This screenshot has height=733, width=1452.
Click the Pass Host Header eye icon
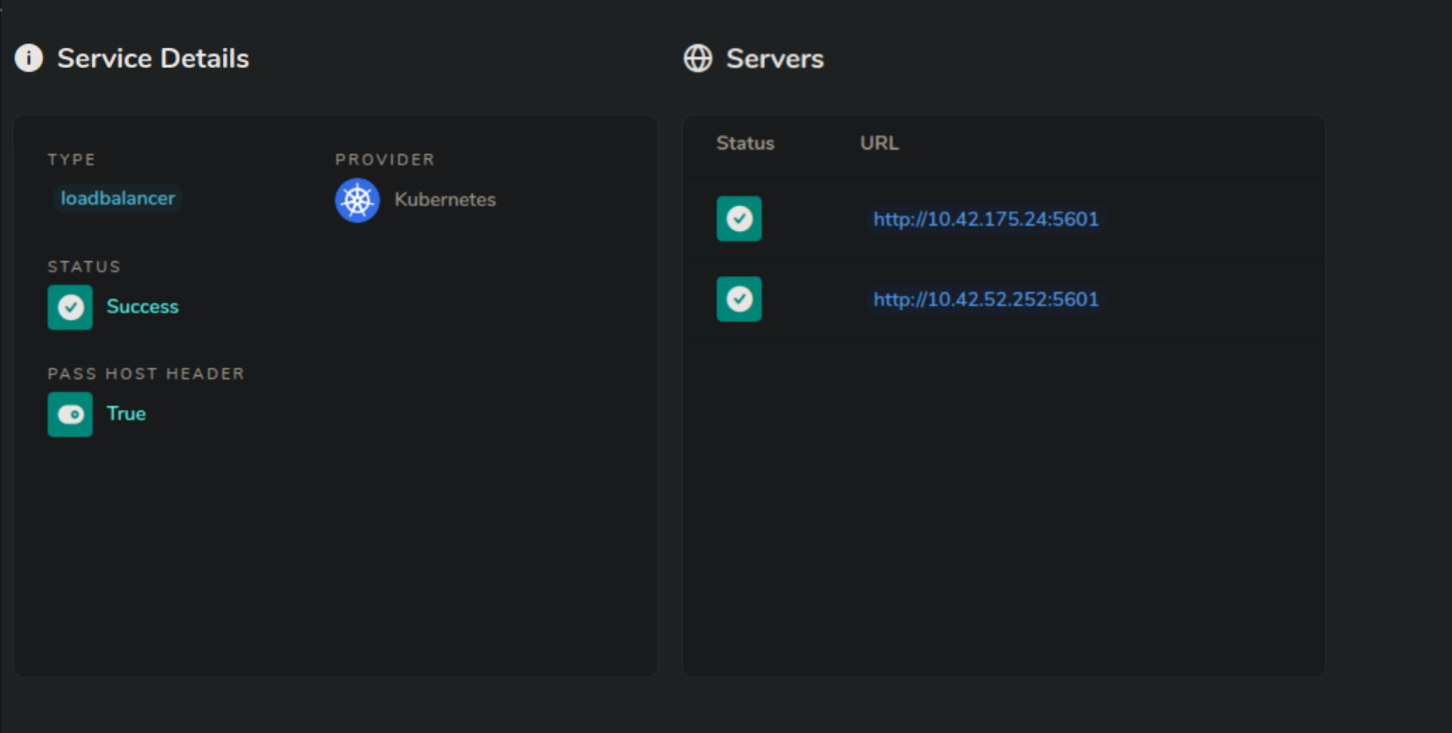click(70, 414)
